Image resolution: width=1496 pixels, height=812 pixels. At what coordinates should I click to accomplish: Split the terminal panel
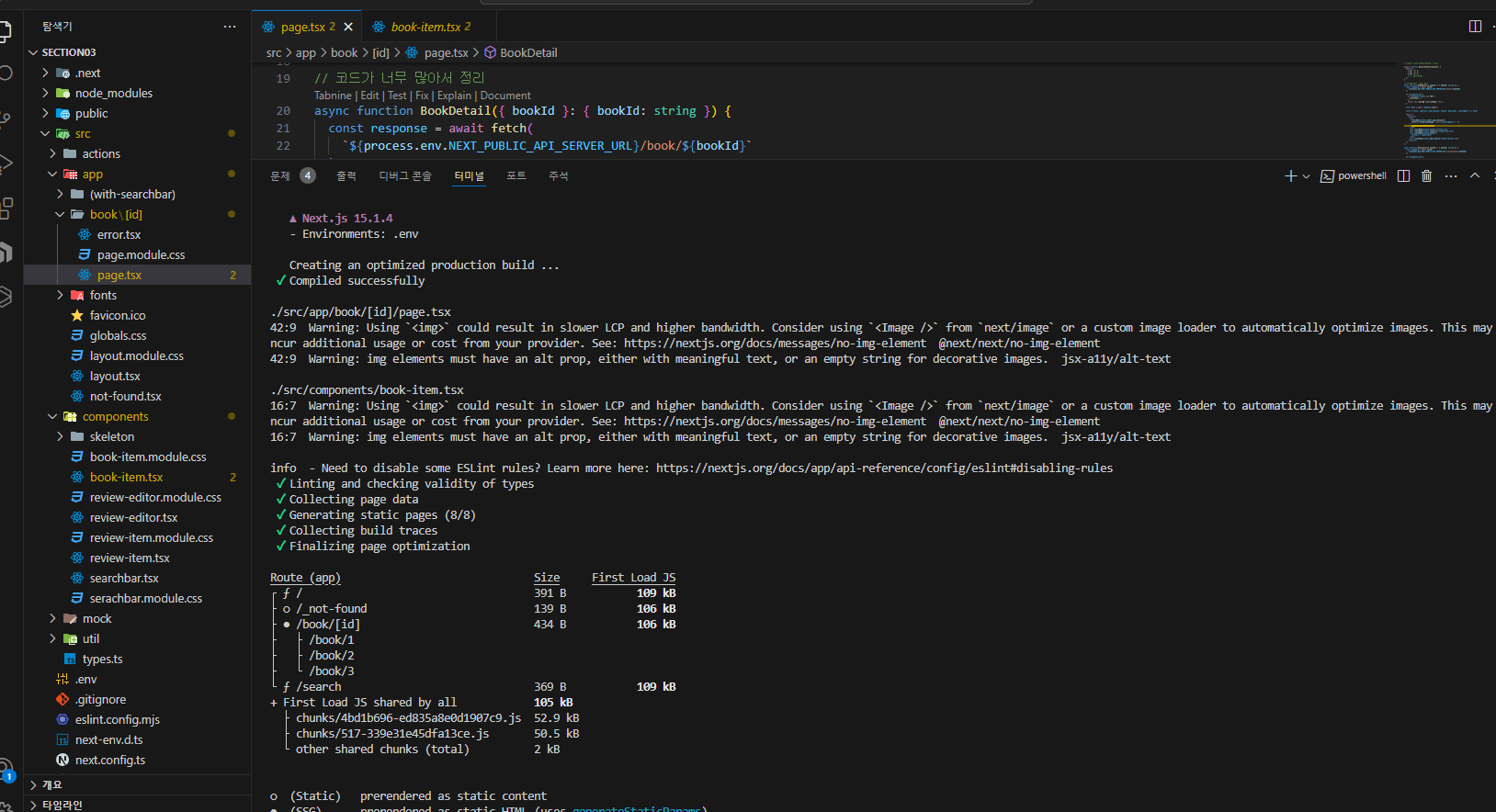point(1403,175)
